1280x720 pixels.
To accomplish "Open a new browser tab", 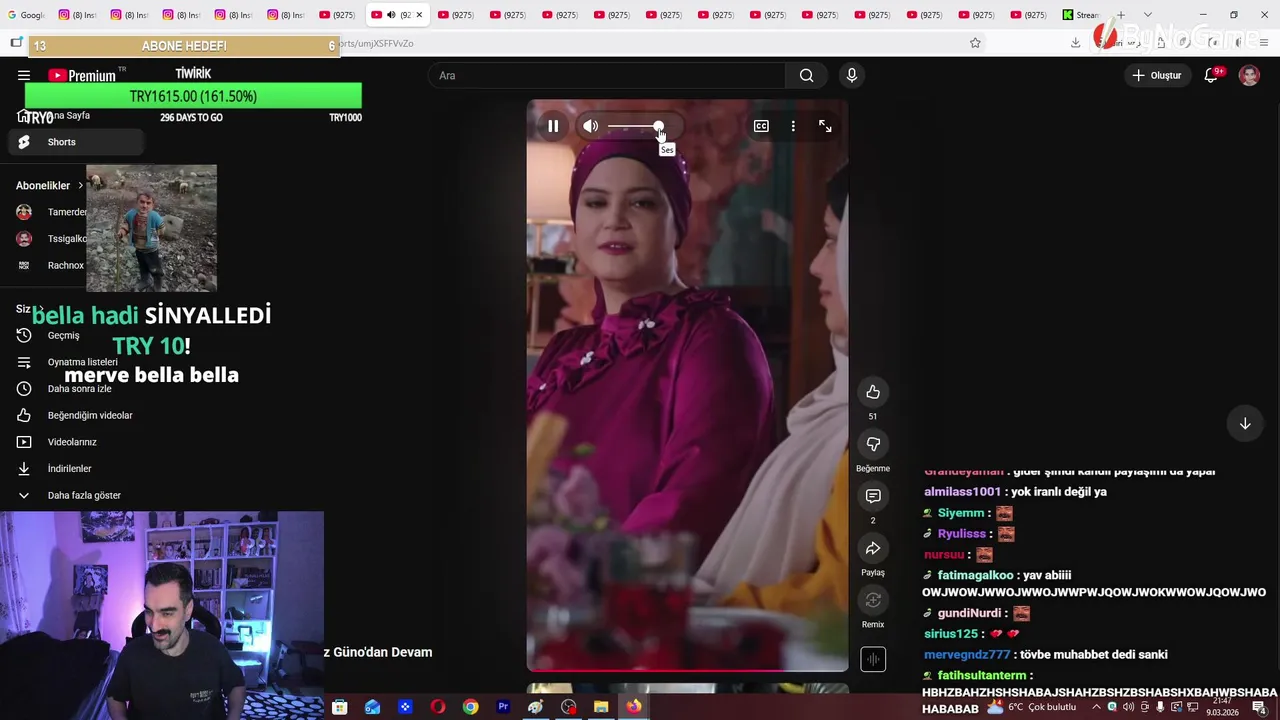I will 1121,15.
